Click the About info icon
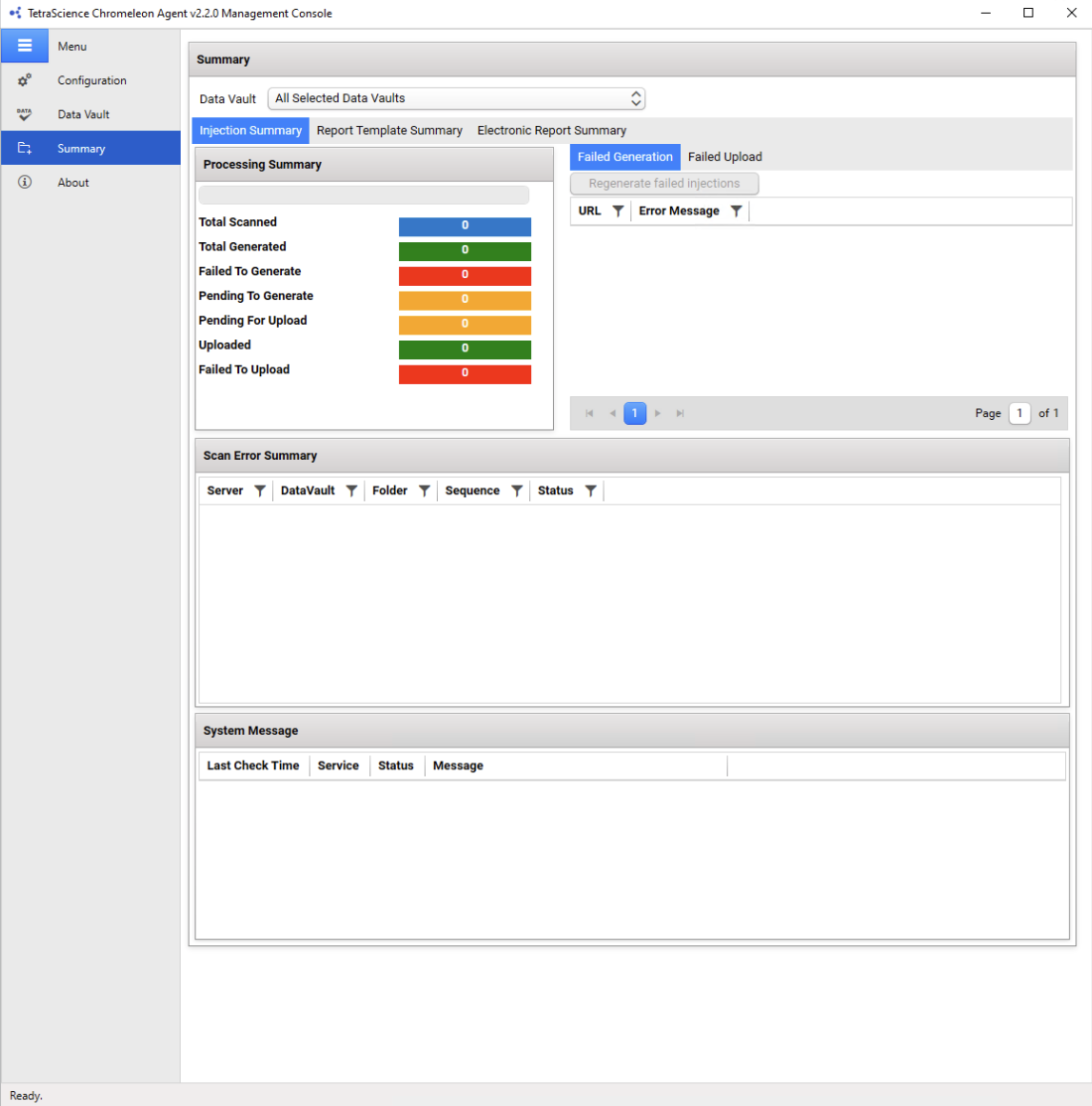 pos(25,182)
